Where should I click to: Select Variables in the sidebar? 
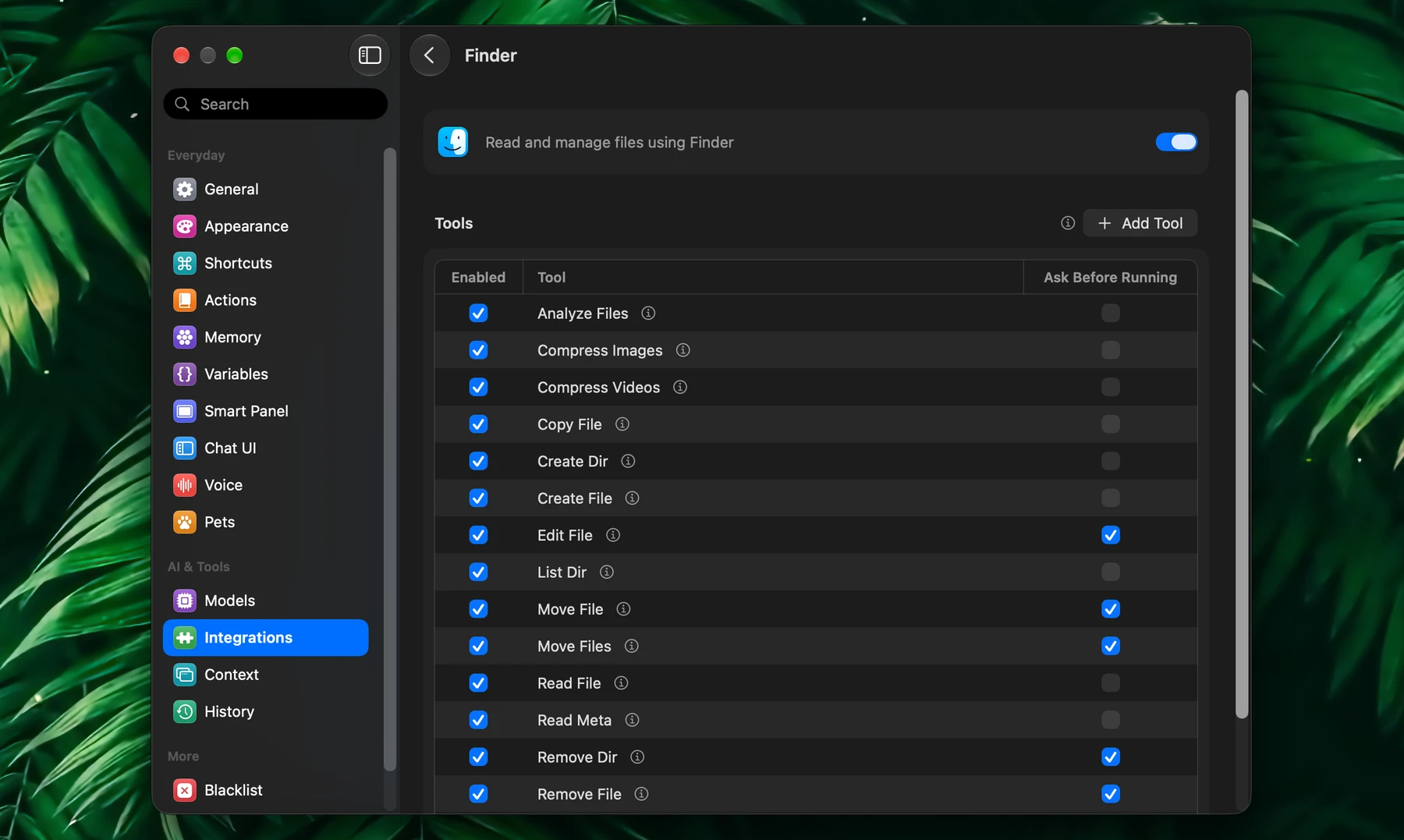(265, 374)
